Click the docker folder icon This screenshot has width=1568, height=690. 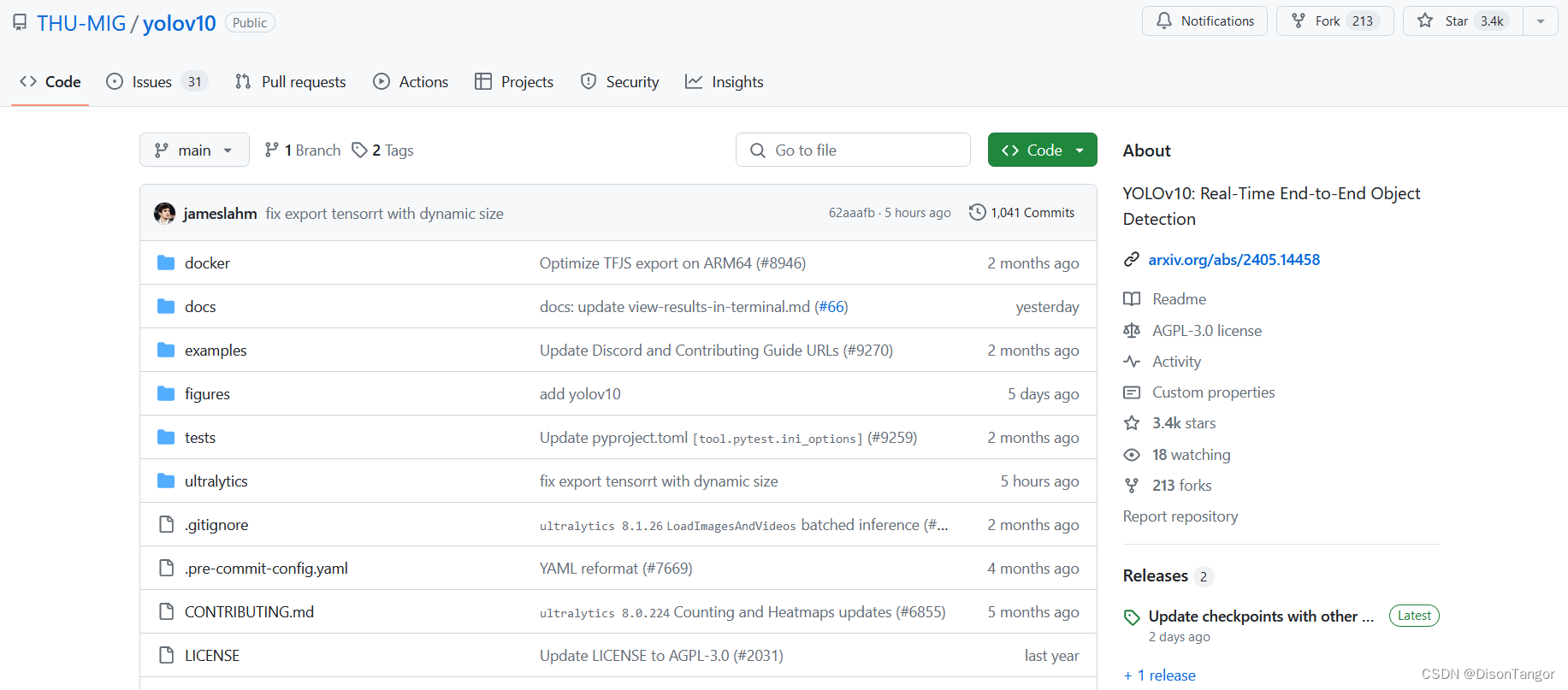coord(166,262)
